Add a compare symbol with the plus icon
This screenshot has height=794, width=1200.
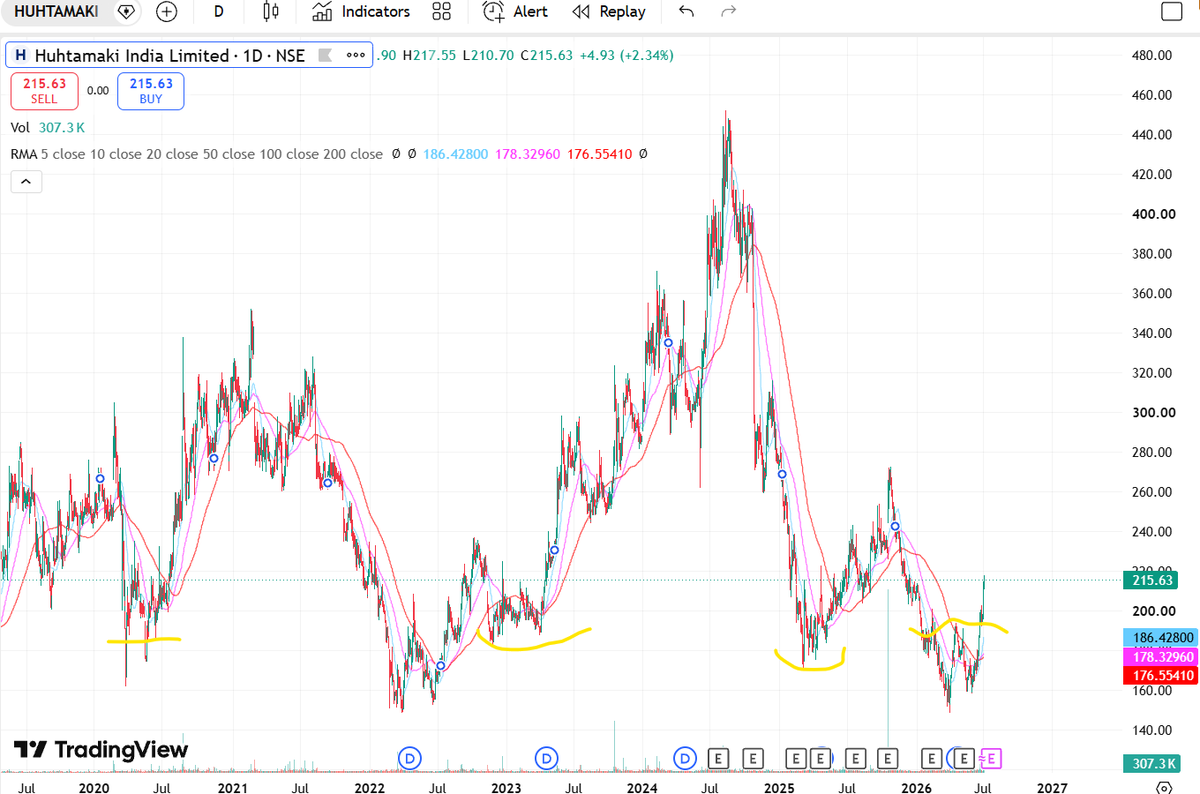(166, 12)
